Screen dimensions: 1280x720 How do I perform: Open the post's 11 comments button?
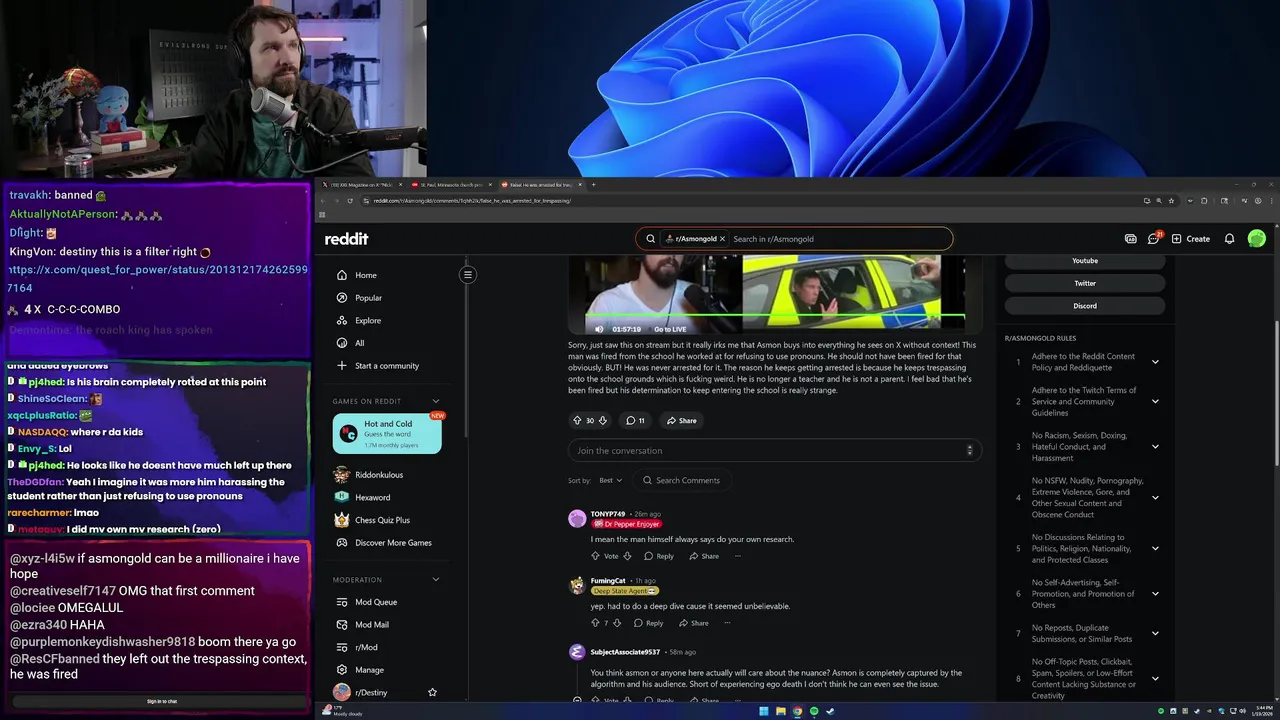(x=635, y=421)
